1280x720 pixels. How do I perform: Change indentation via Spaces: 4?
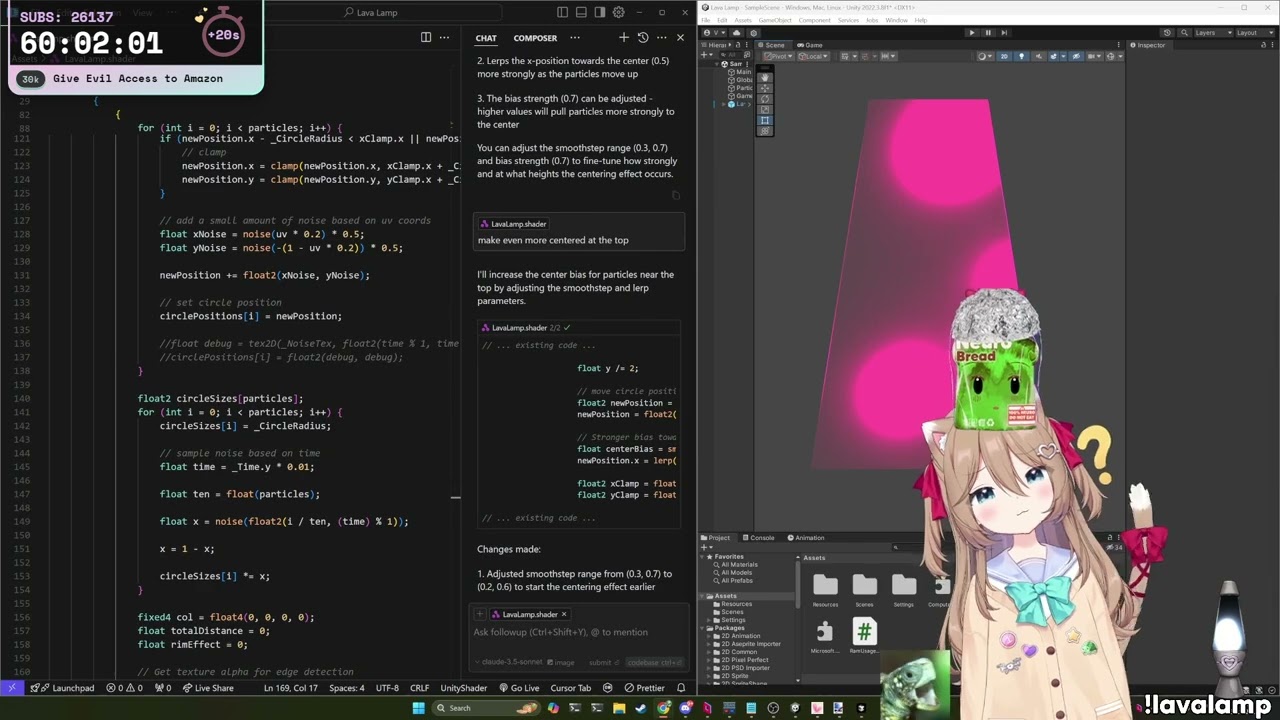click(x=347, y=688)
